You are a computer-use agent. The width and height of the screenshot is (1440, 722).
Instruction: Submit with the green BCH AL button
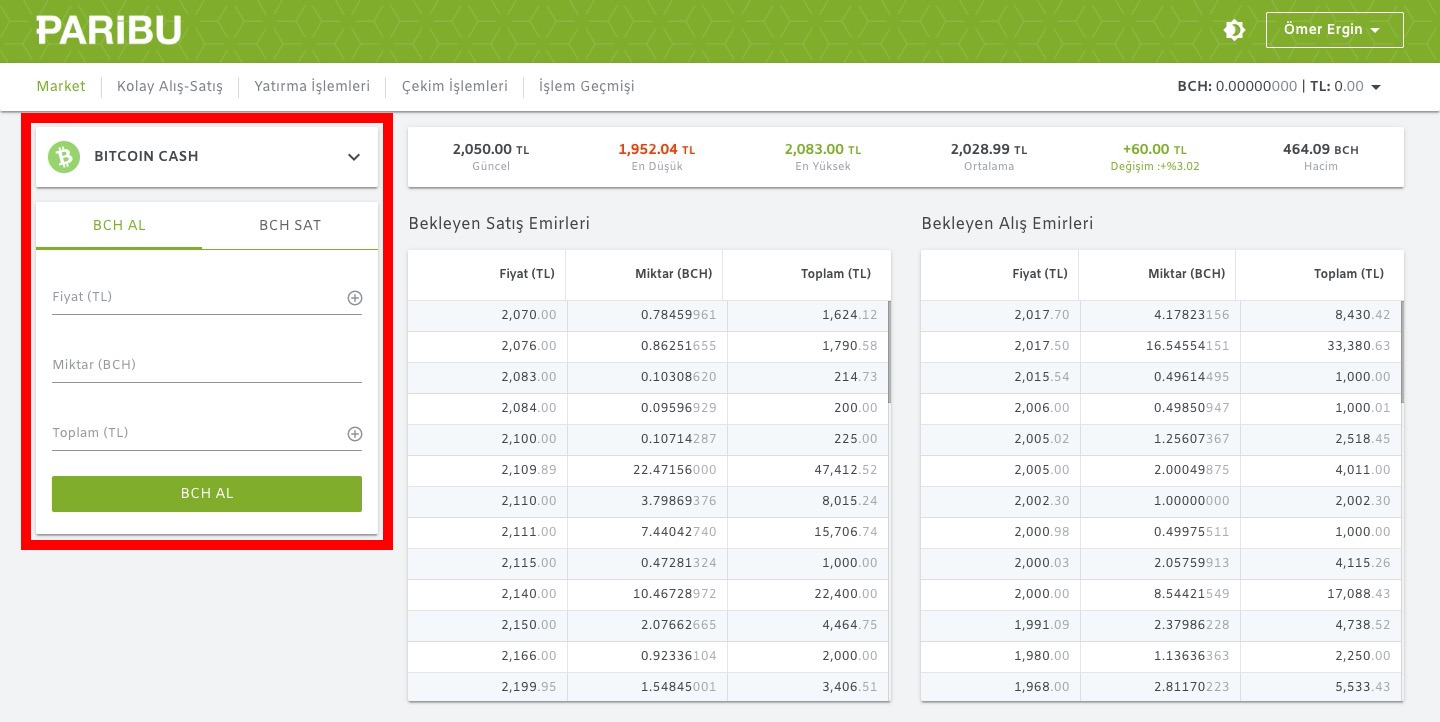[x=207, y=494]
